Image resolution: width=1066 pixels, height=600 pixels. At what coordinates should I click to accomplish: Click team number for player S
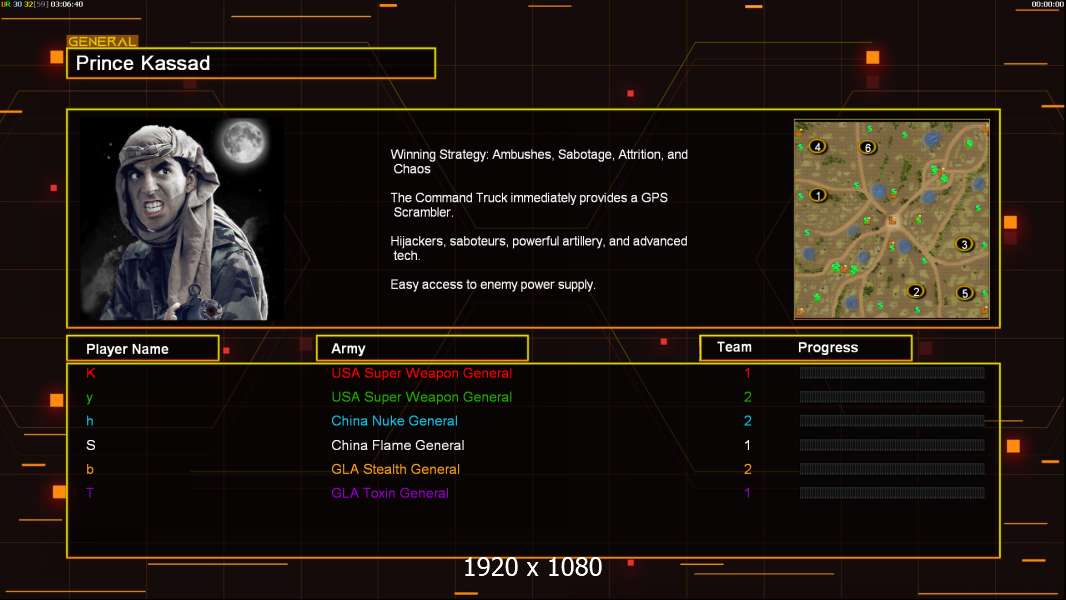[747, 445]
